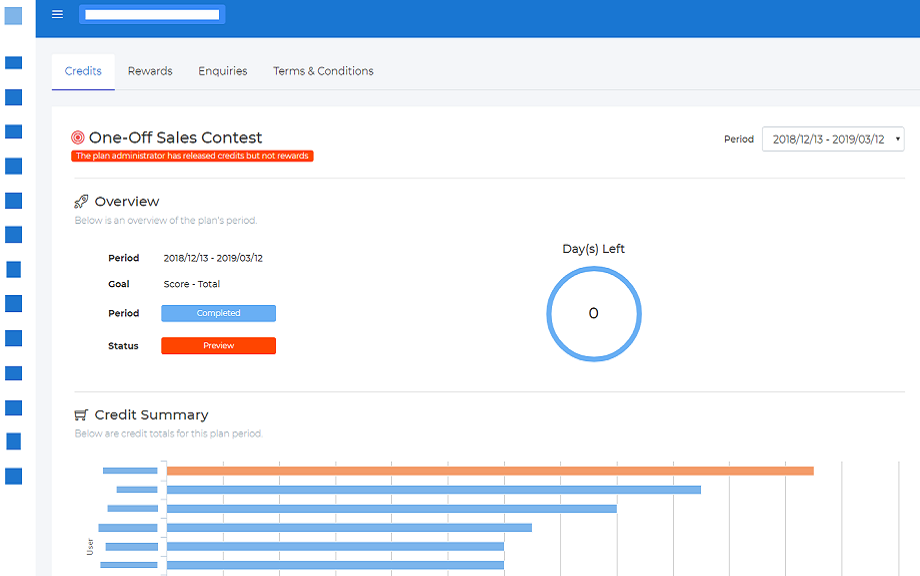
Task: Click the dropdown arrow on the period selector
Action: click(896, 139)
